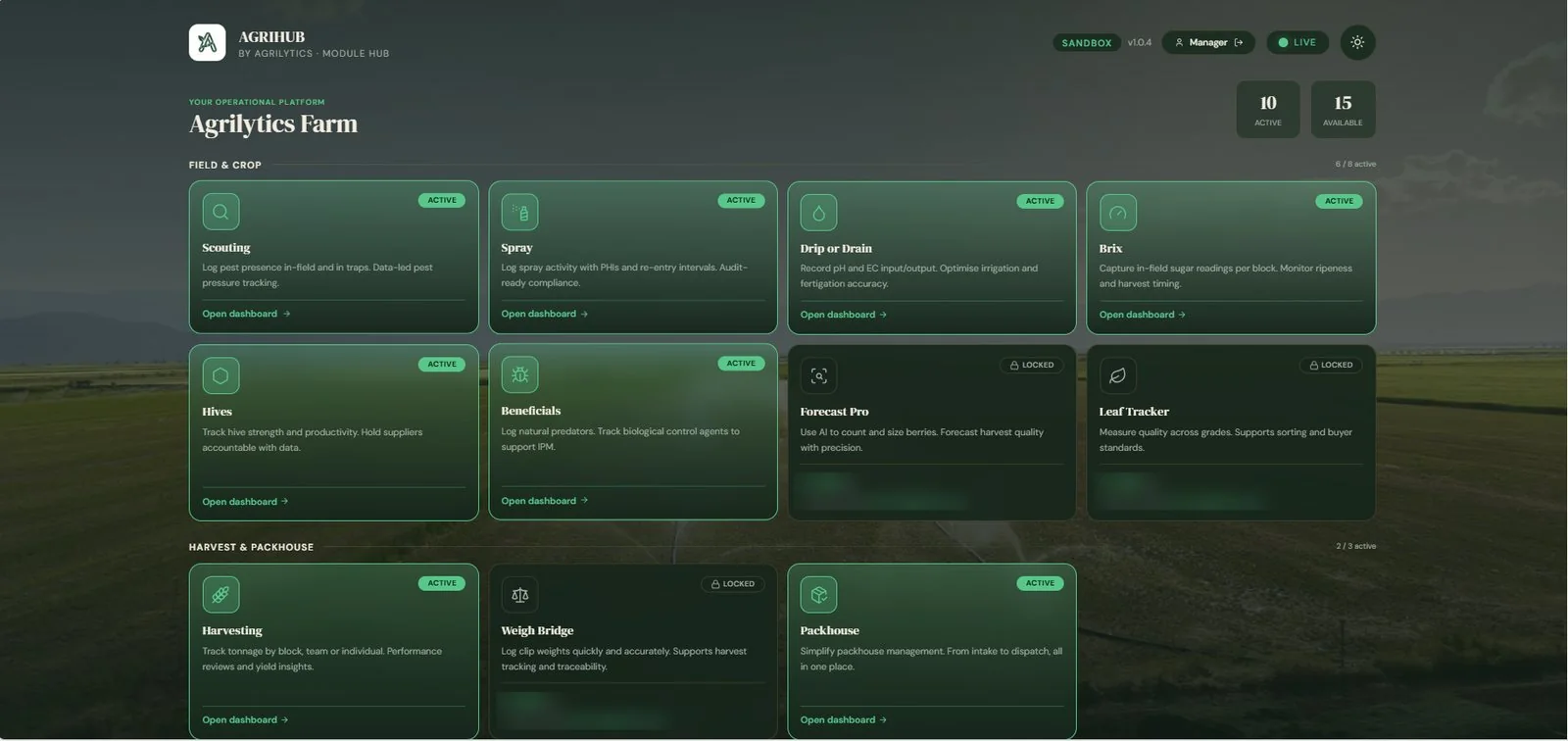Click the Forecast Pro scan icon

(x=818, y=375)
